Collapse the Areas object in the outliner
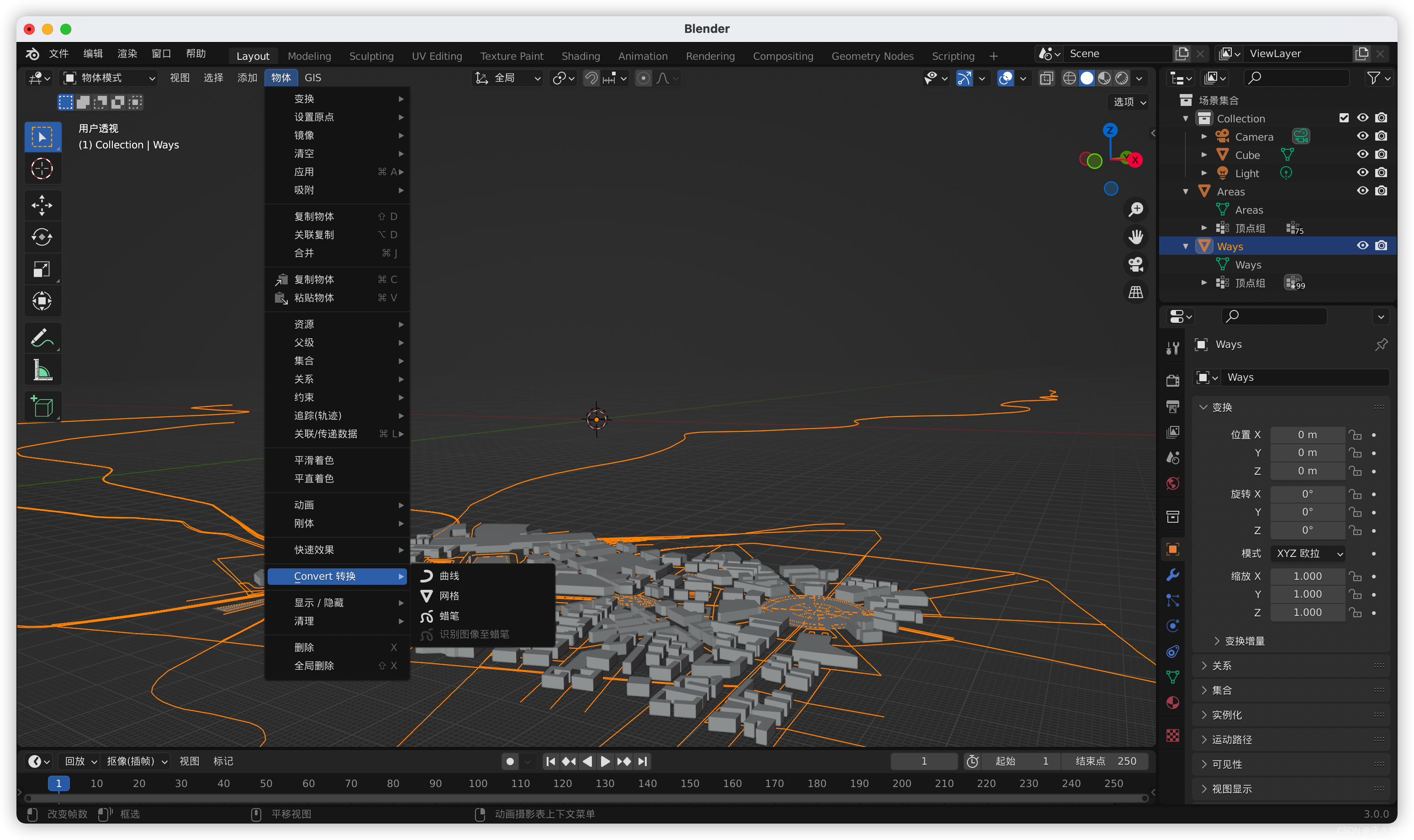This screenshot has width=1414, height=840. pyautogui.click(x=1185, y=192)
